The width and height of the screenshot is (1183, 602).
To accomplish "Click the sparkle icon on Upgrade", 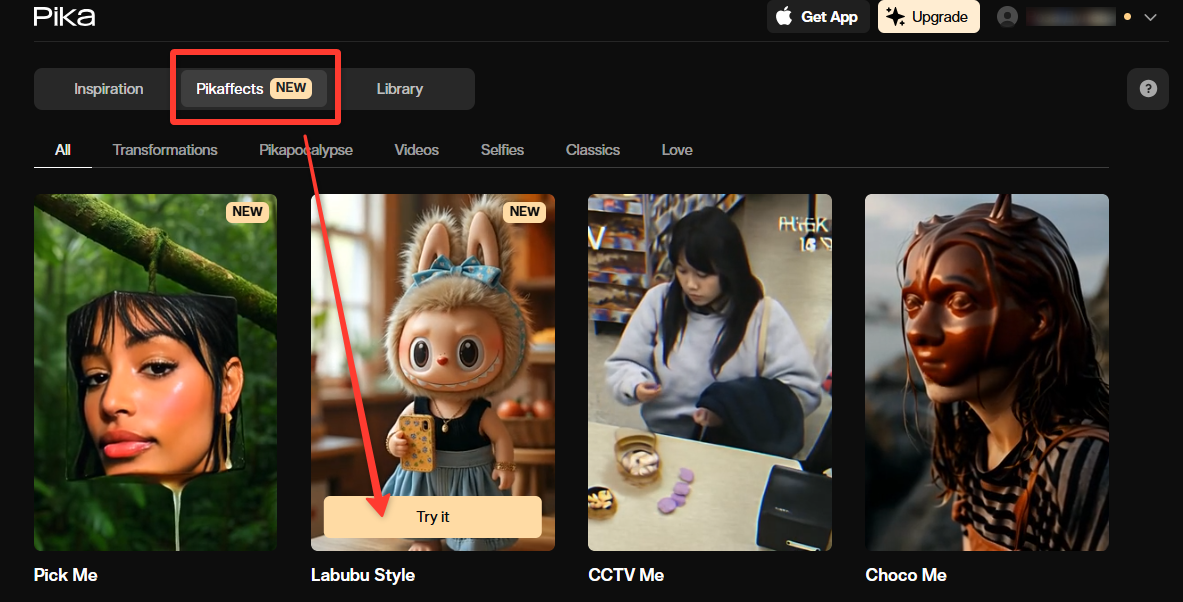I will coord(896,17).
